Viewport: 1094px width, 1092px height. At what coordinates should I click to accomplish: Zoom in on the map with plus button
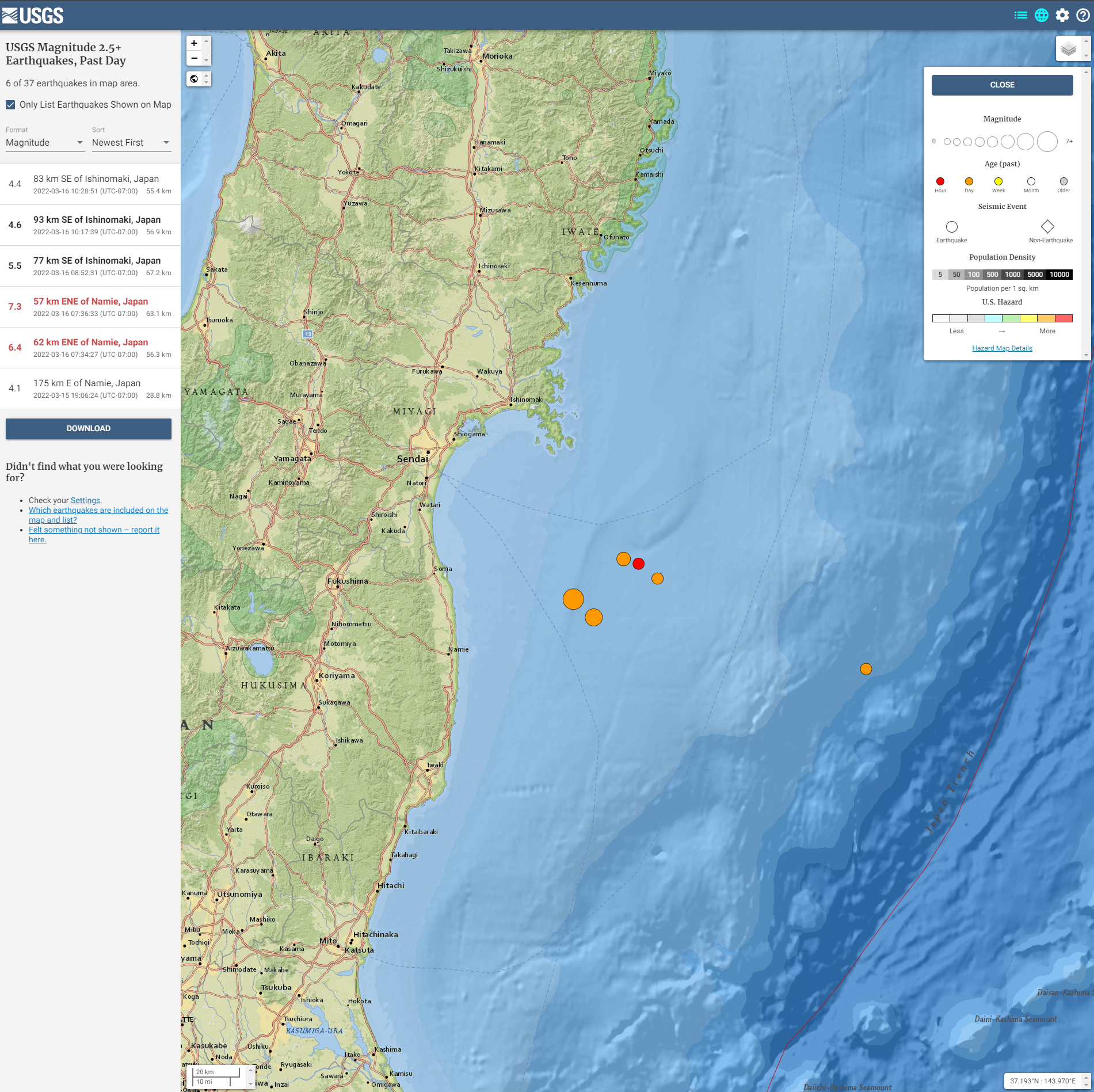point(195,43)
